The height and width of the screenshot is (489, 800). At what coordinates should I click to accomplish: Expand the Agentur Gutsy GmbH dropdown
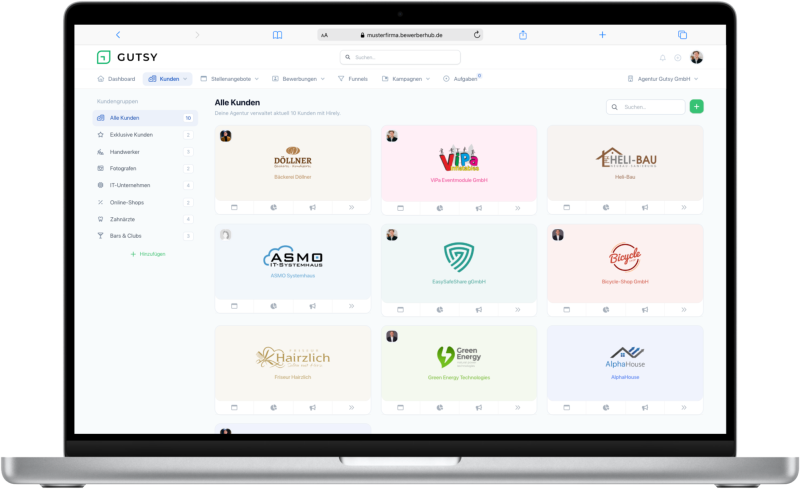point(662,79)
